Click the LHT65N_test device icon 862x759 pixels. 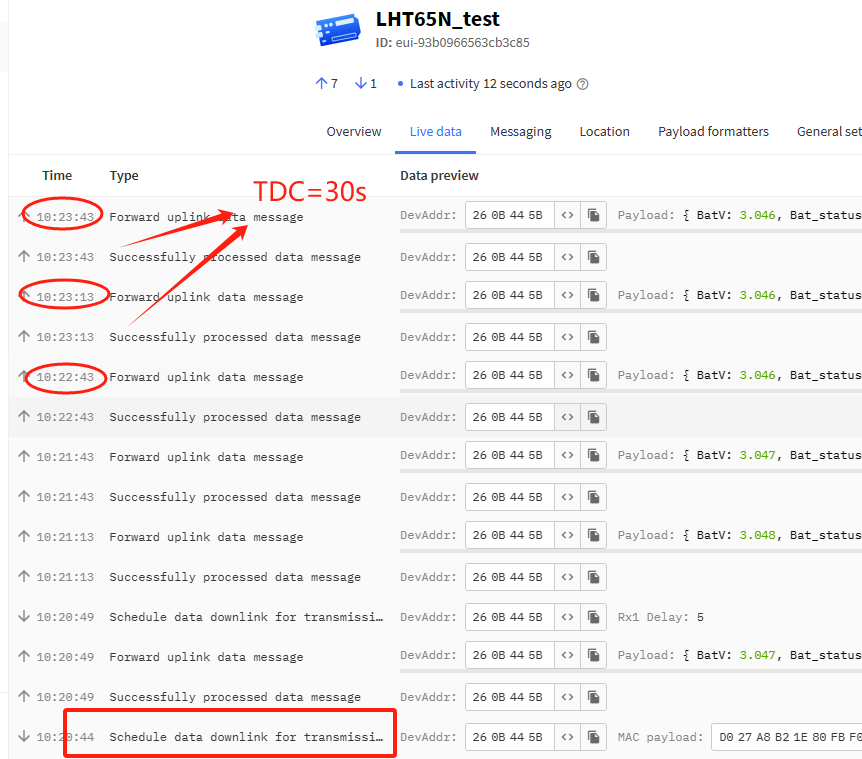[338, 30]
